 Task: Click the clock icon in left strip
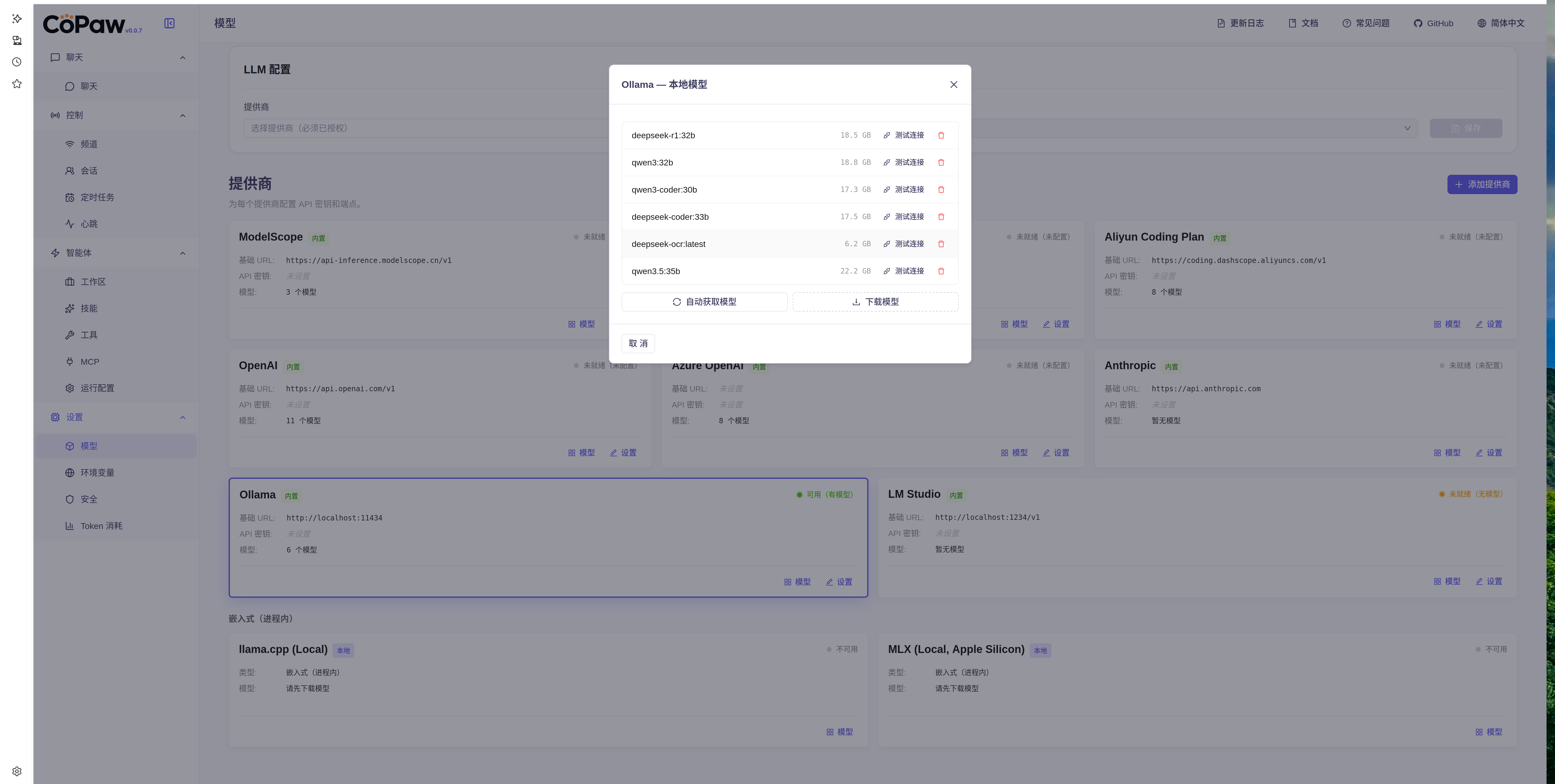(x=17, y=62)
